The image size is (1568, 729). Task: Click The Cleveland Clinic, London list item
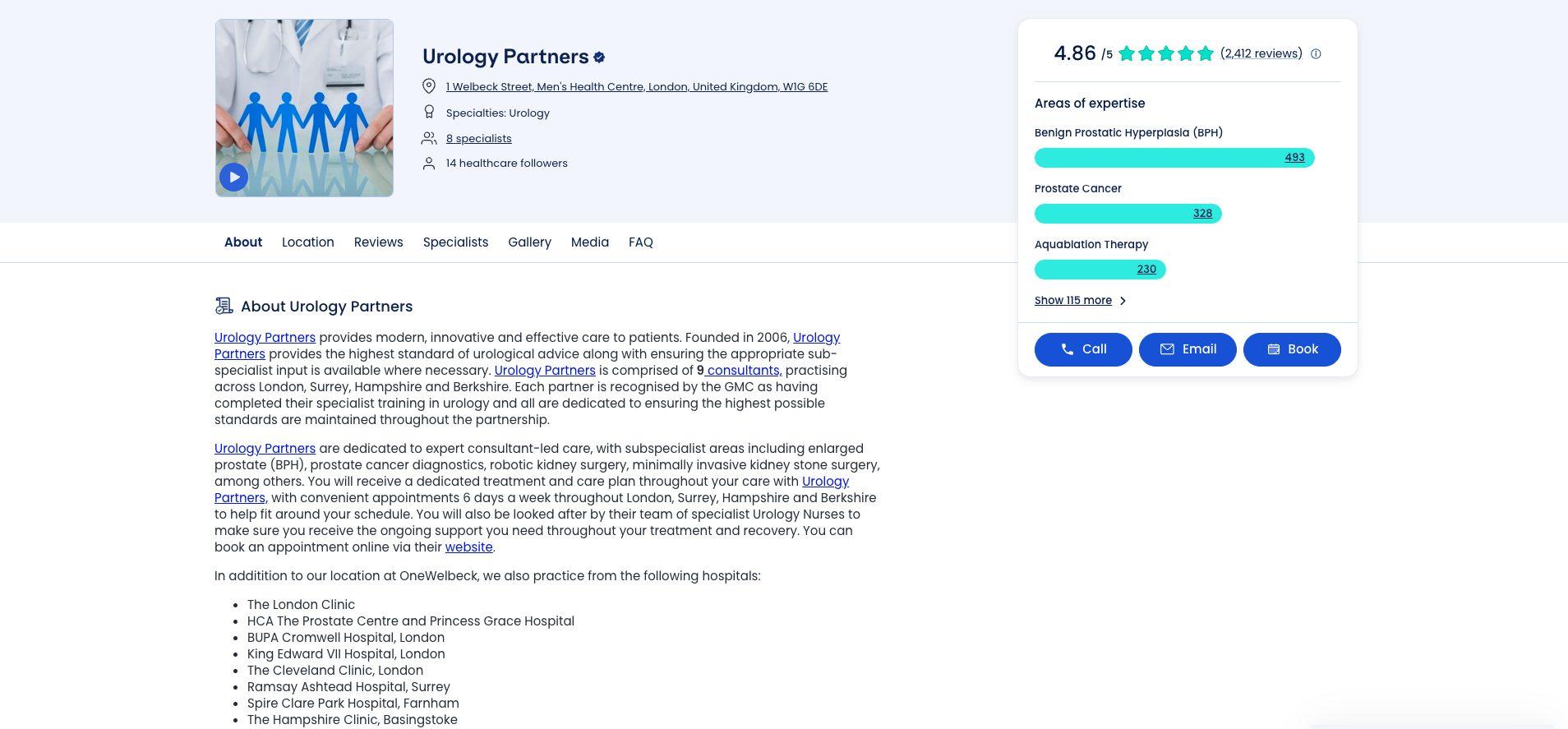point(335,671)
